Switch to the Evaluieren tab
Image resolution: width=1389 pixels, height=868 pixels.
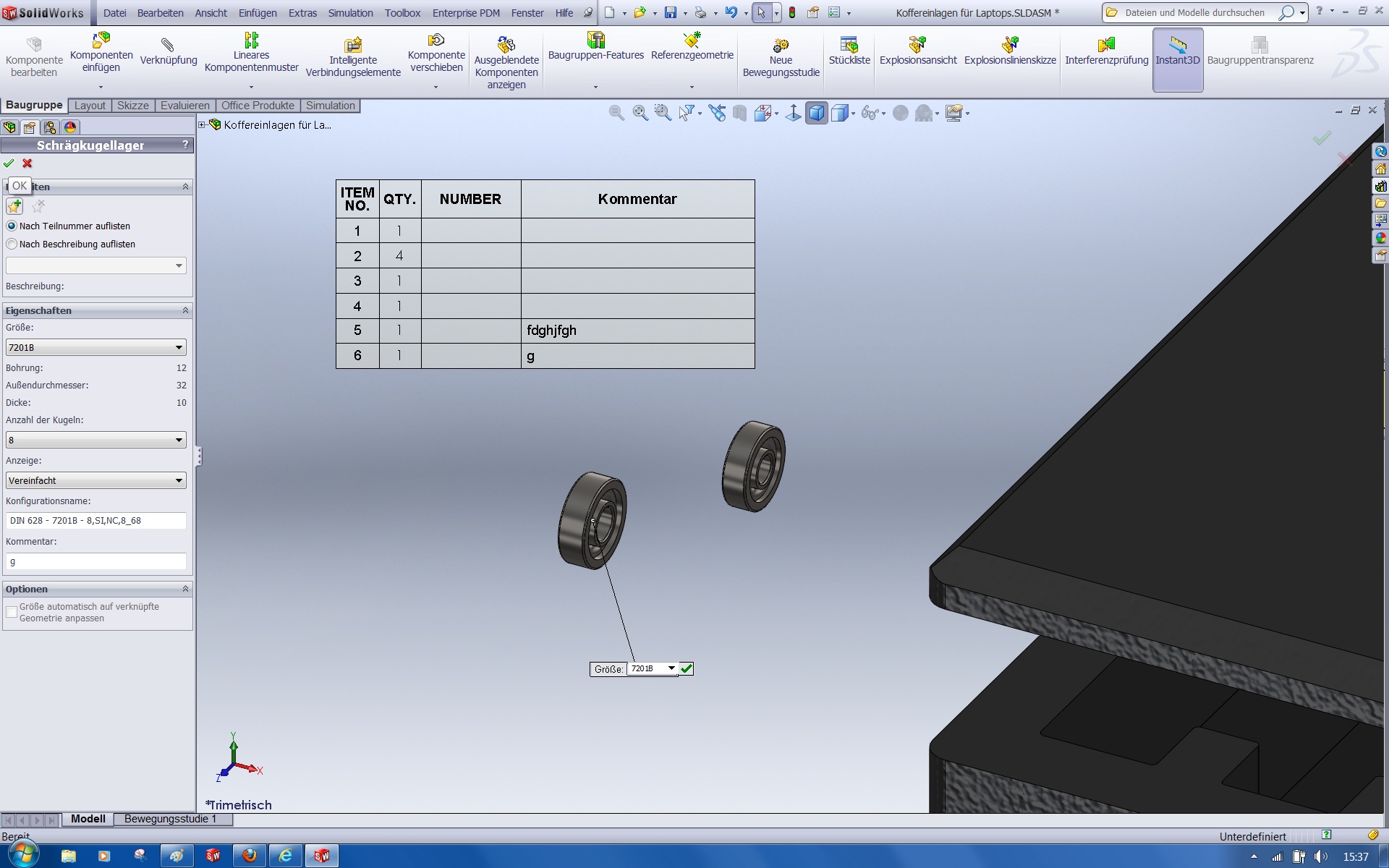(x=185, y=106)
